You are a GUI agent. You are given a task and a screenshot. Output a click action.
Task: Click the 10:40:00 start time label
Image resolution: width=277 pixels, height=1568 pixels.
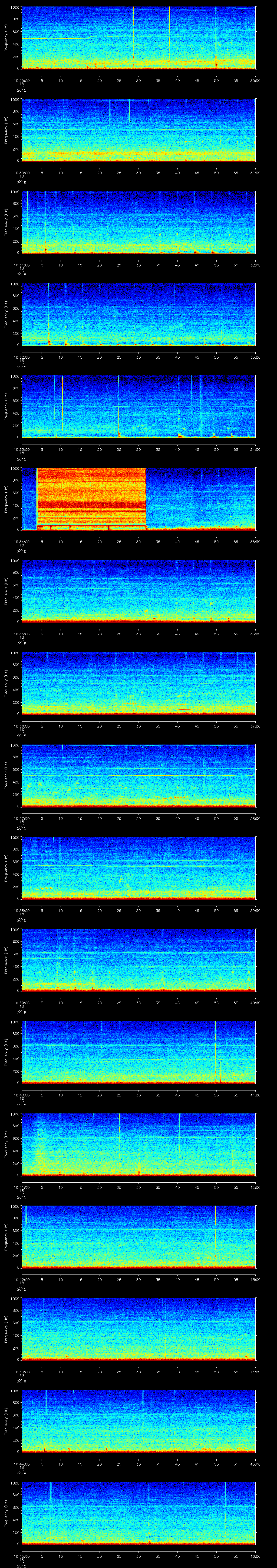21,1095
